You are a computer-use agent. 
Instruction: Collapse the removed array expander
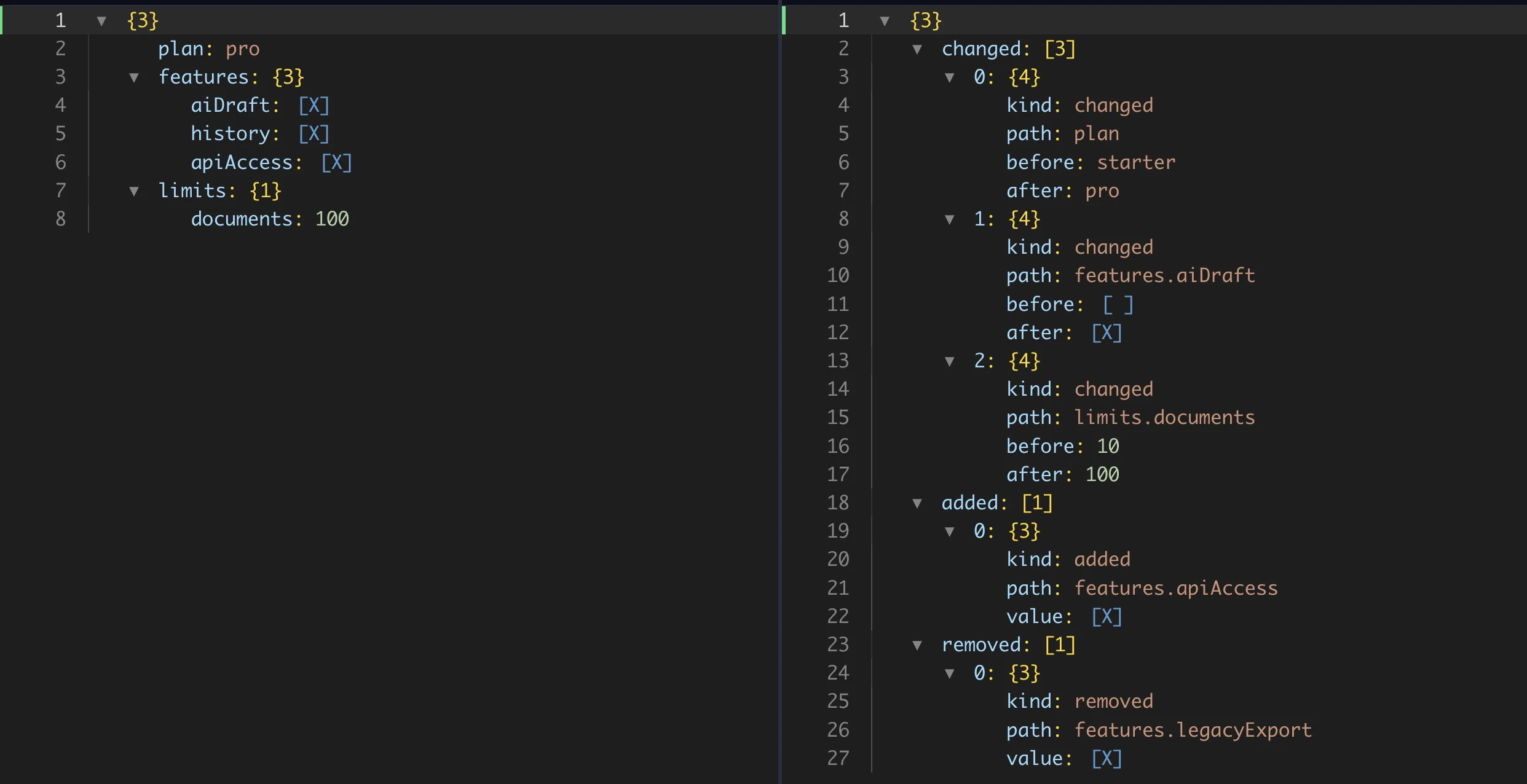click(917, 646)
